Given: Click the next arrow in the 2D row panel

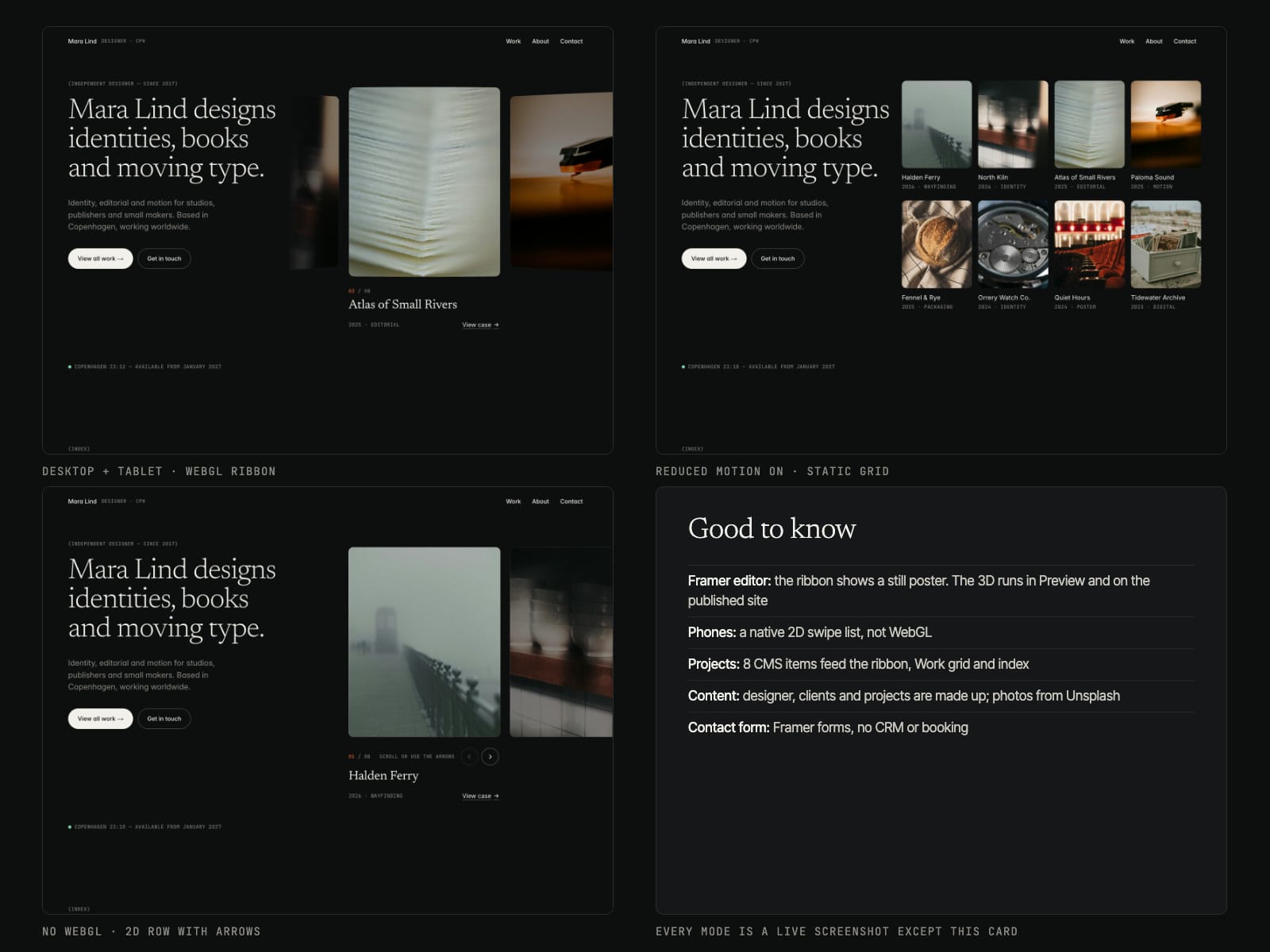Looking at the screenshot, I should tap(491, 757).
